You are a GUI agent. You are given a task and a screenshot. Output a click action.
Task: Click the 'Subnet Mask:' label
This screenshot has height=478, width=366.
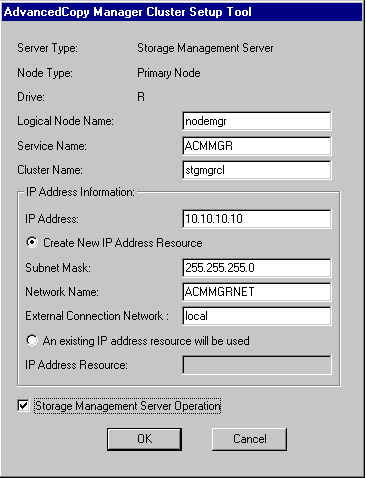(x=58, y=268)
